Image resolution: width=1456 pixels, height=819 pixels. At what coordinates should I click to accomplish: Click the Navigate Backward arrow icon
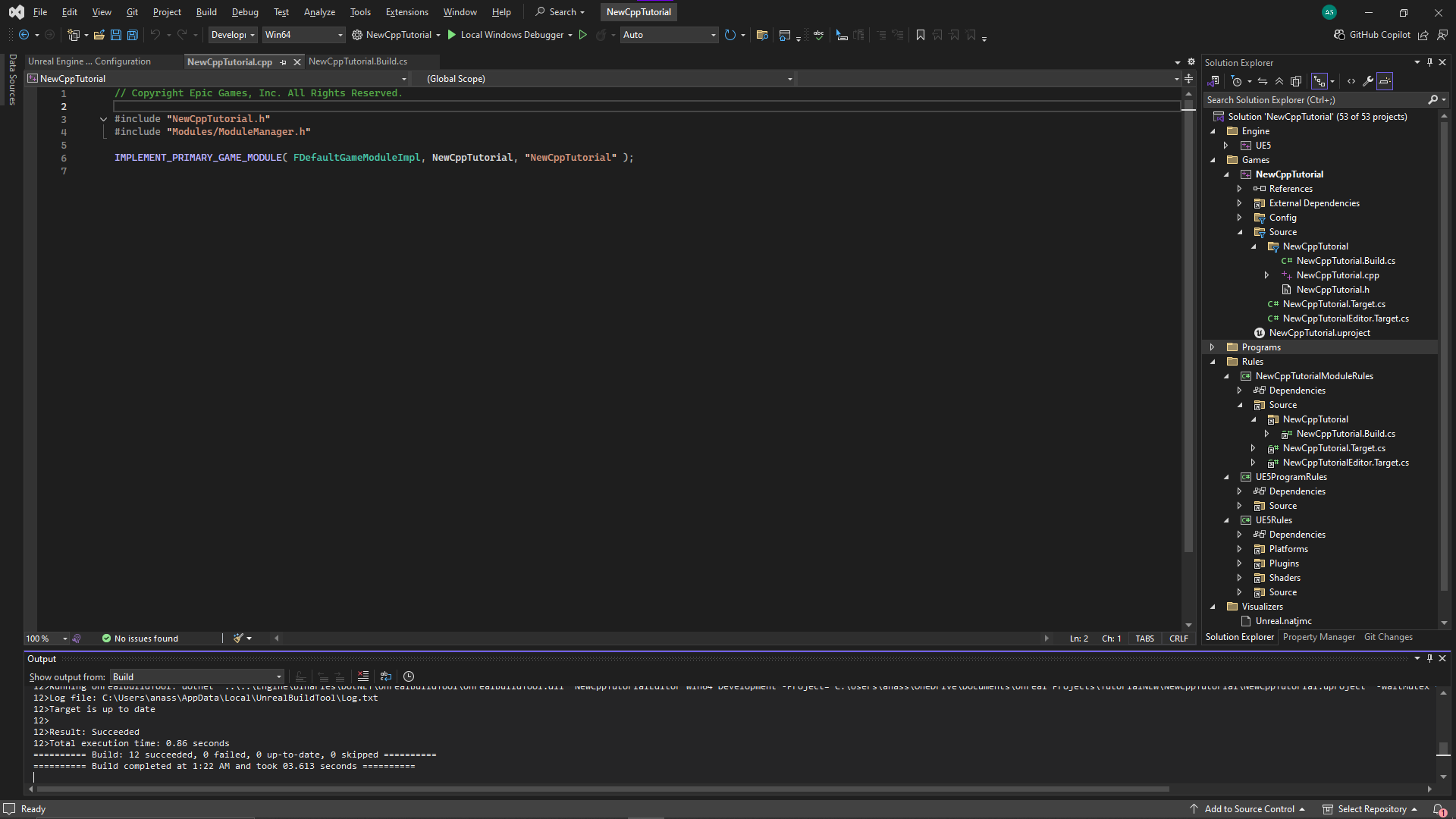(24, 35)
